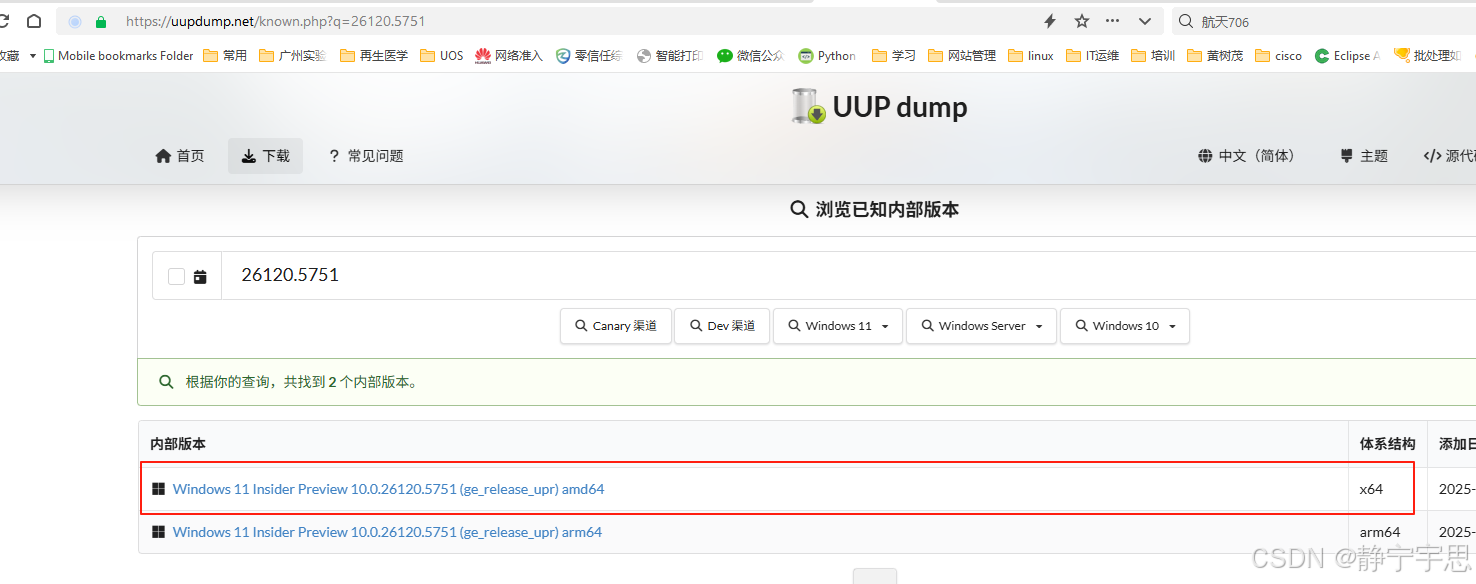Screen dimensions: 1476x584
Task: Open the 批处理 bookmark
Action: coord(1428,56)
